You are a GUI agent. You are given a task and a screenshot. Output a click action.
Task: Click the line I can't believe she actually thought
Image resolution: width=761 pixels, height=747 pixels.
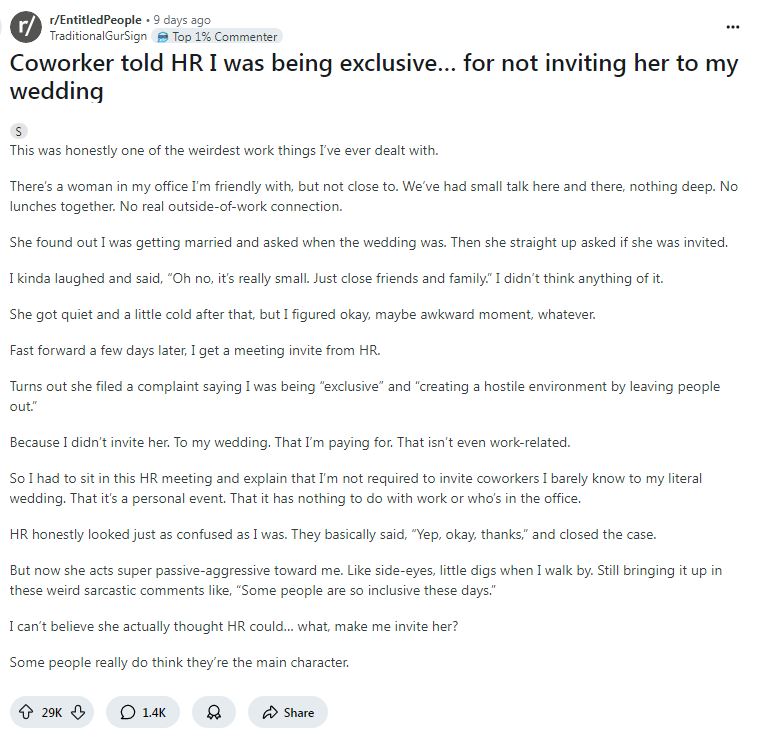pos(233,627)
